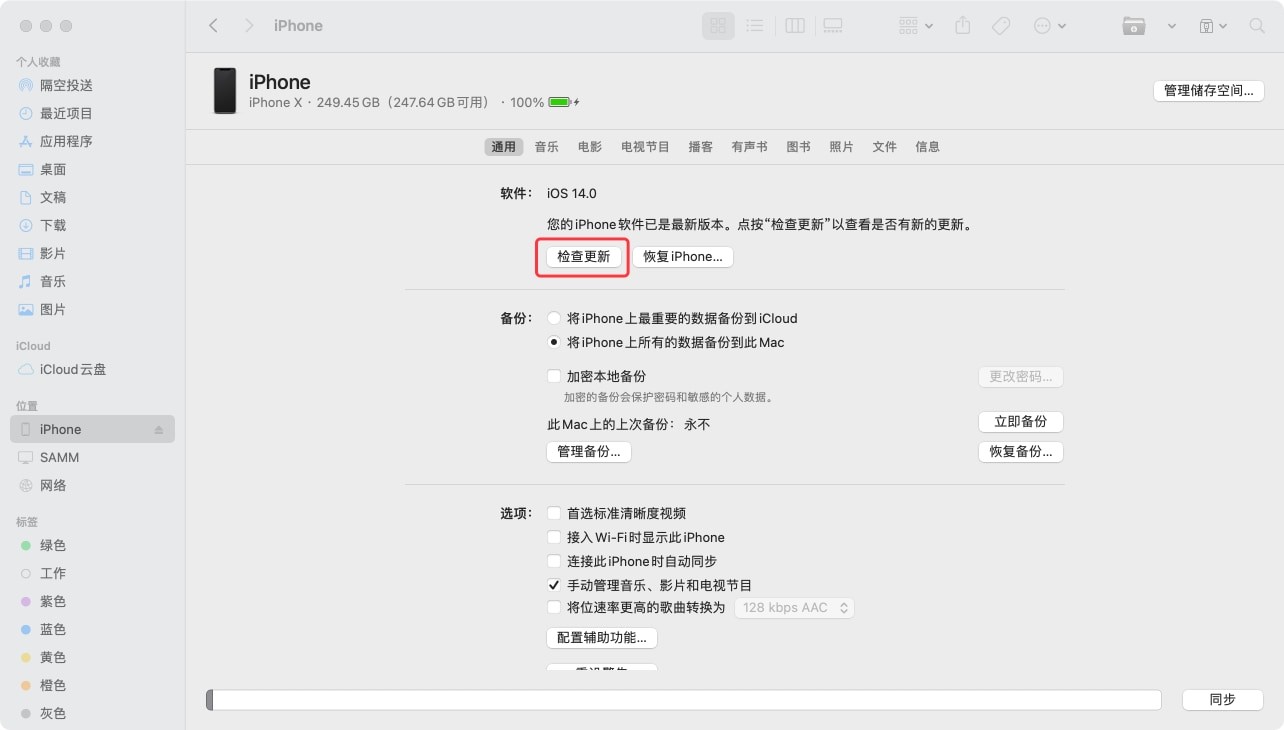Screen dimensions: 1284x730
Task: Switch Finder to list view
Action: [x=755, y=26]
